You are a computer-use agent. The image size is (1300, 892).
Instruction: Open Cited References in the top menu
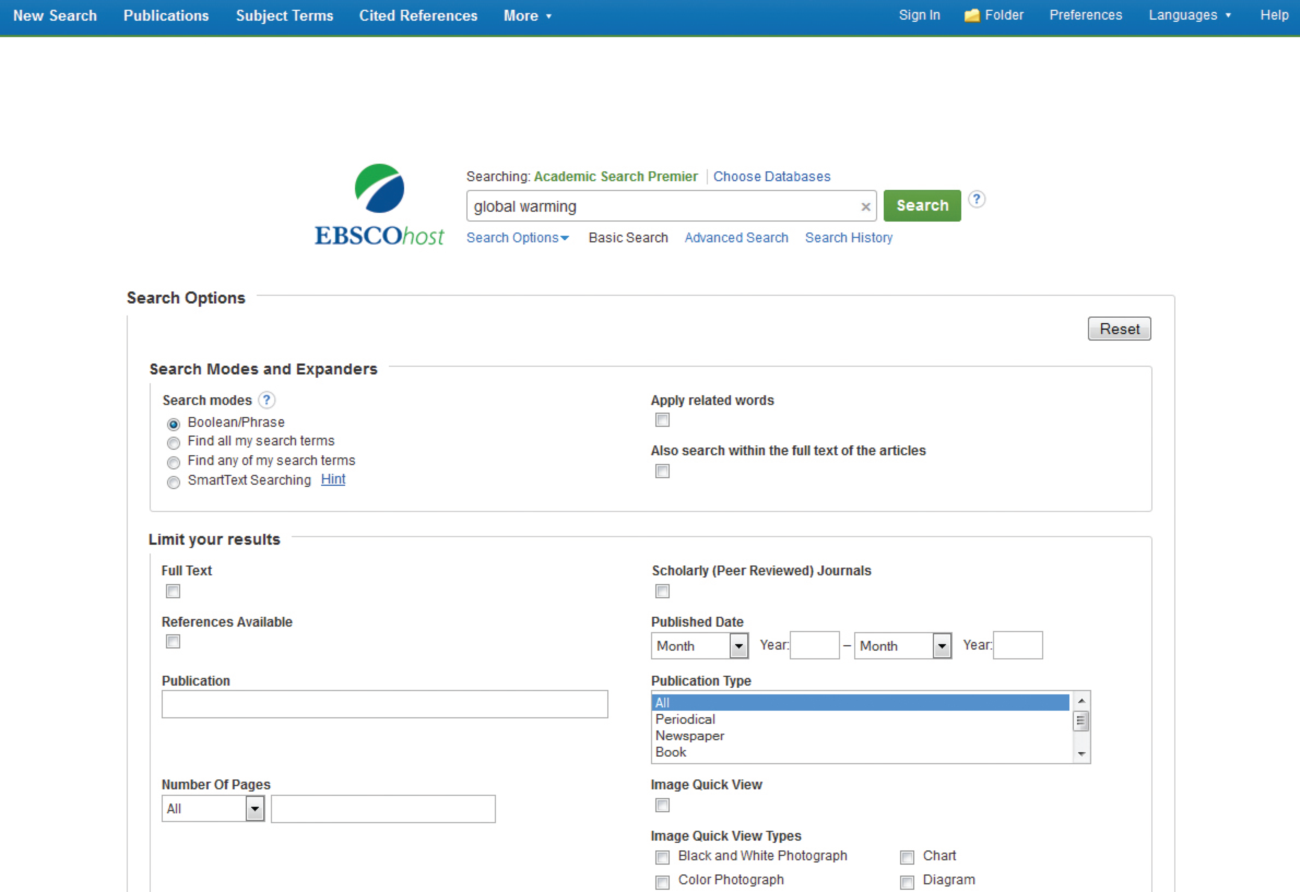pyautogui.click(x=418, y=16)
